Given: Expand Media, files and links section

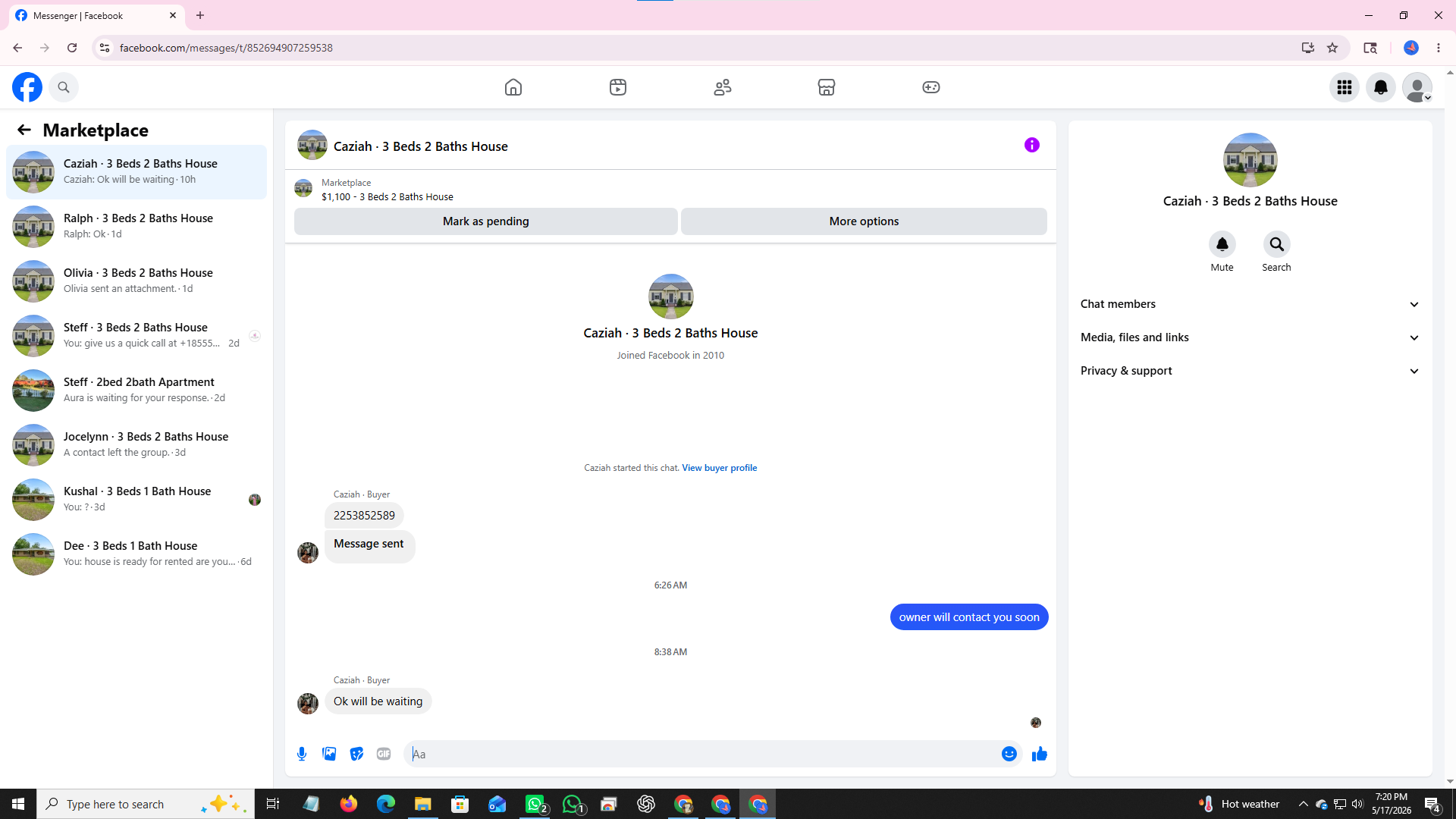Looking at the screenshot, I should coord(1250,337).
